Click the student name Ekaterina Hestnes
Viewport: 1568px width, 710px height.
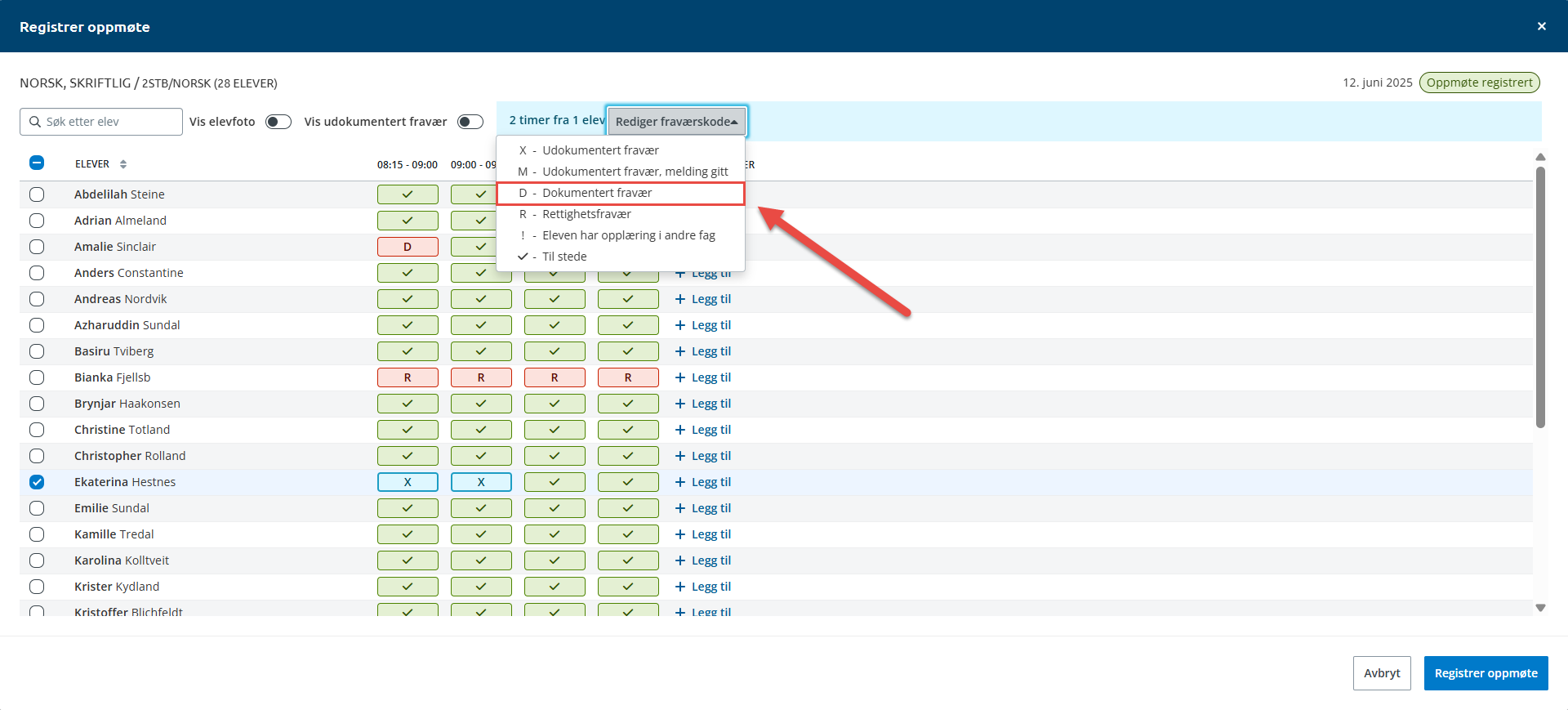pos(125,482)
